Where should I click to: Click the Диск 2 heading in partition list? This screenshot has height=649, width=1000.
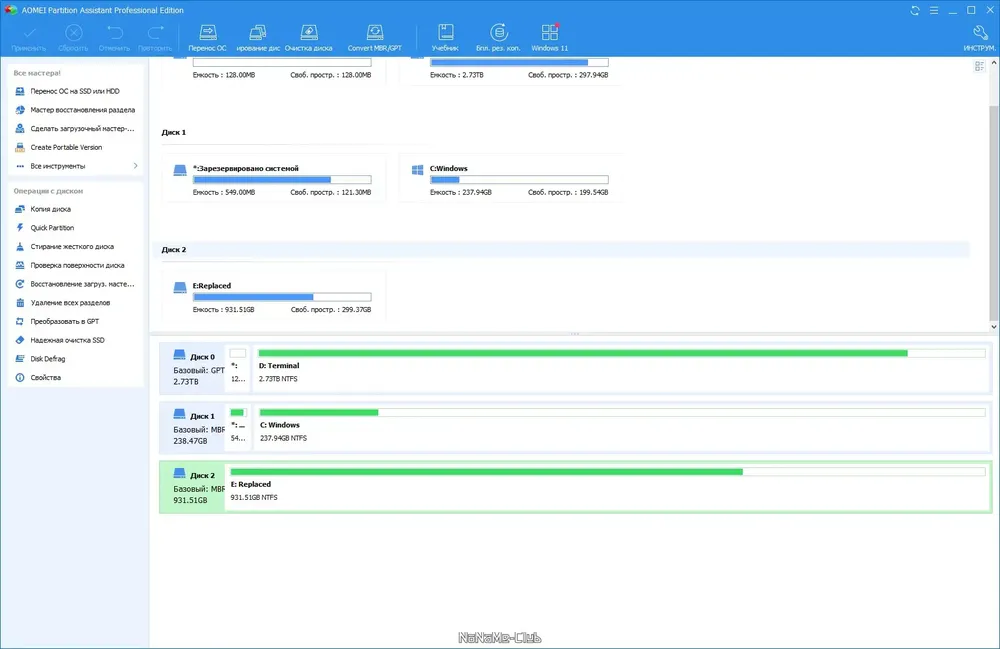point(173,250)
